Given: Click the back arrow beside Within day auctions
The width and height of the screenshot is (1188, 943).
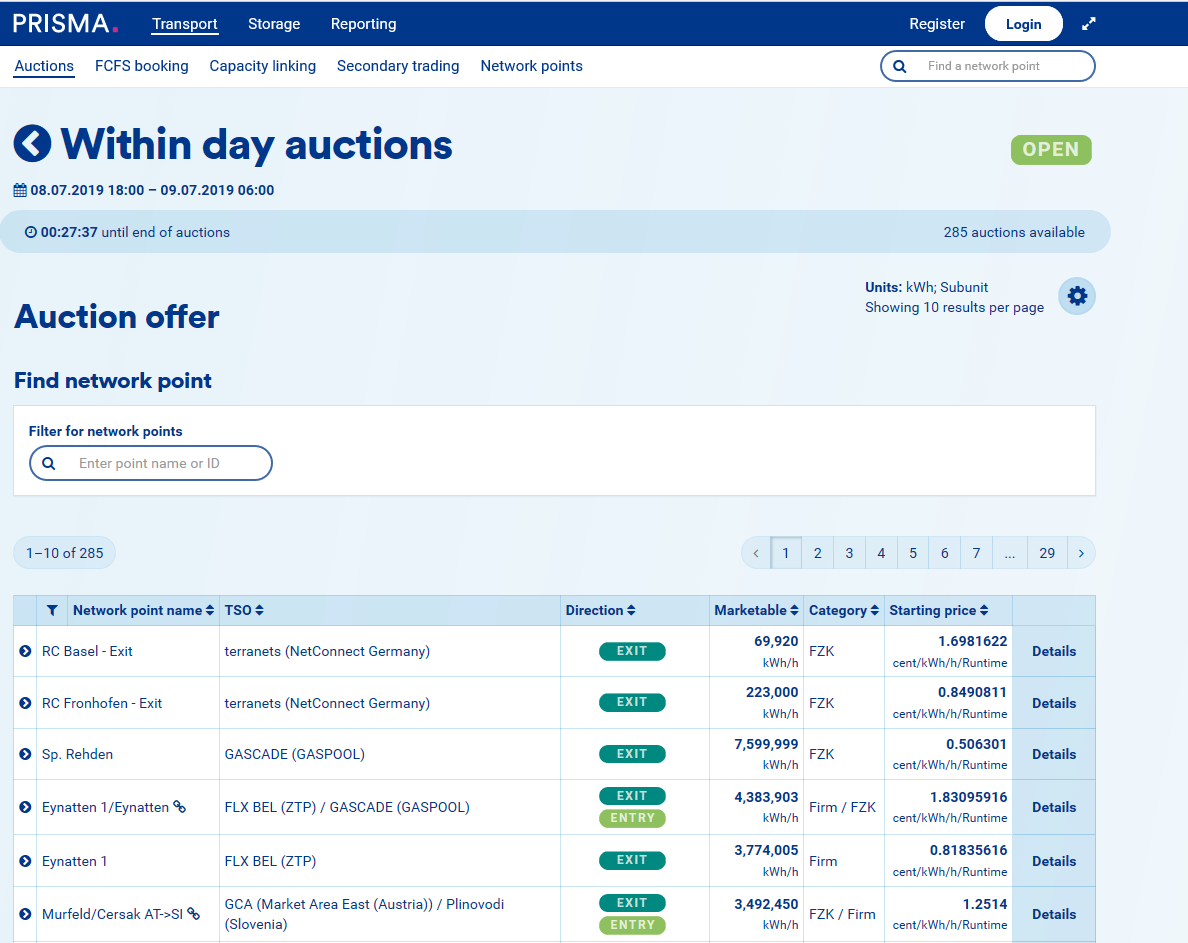Looking at the screenshot, I should coord(32,144).
